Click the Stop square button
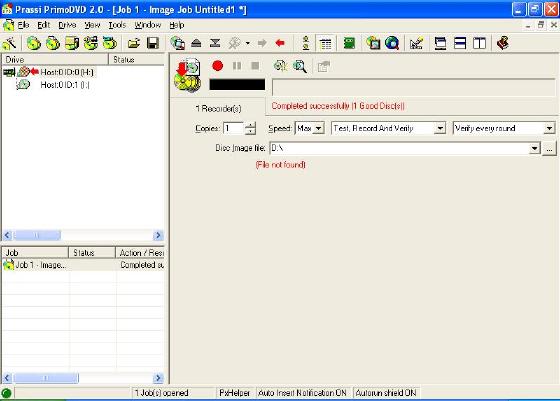 [255, 66]
